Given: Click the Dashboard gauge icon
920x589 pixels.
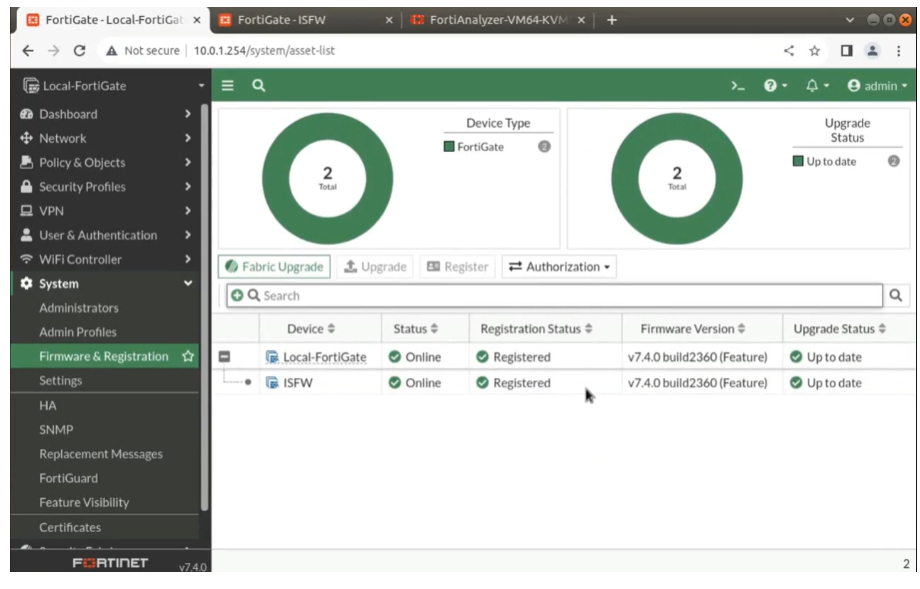Looking at the screenshot, I should click(26, 114).
